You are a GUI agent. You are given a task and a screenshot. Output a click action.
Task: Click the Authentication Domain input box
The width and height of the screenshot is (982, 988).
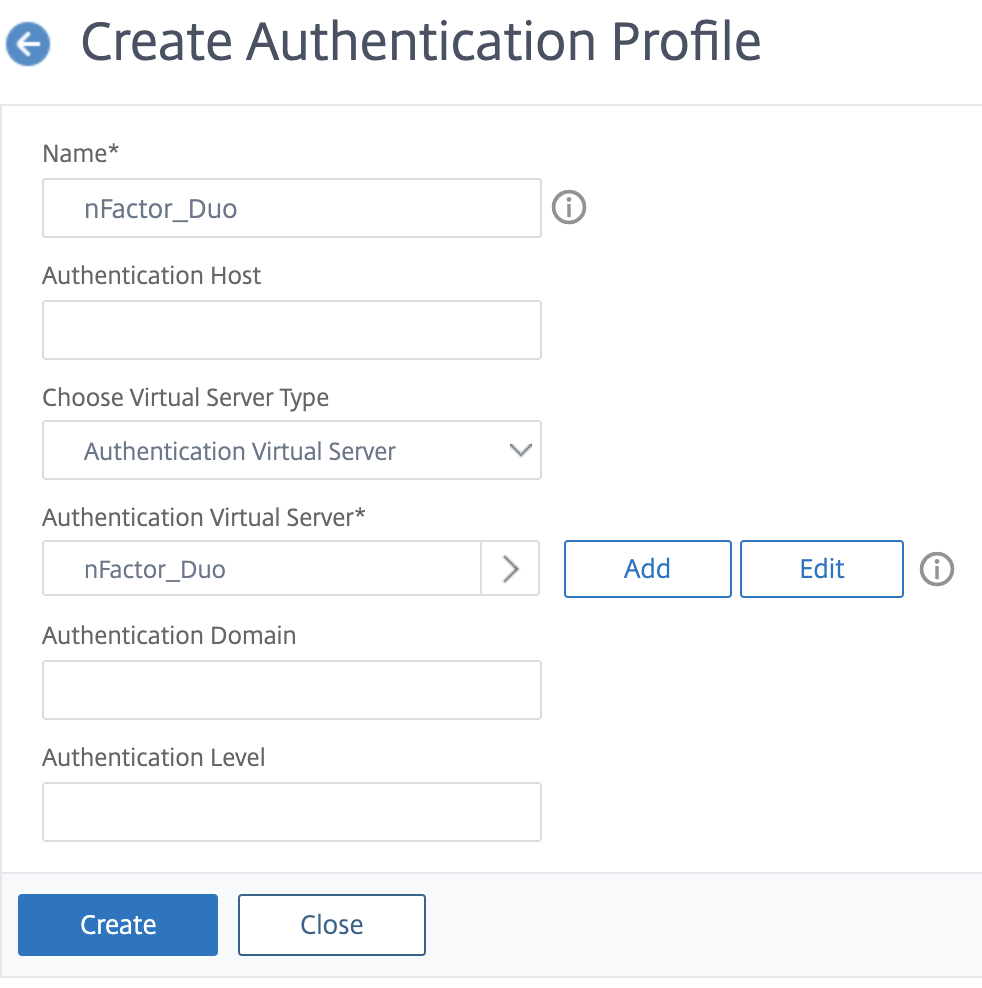(x=291, y=690)
